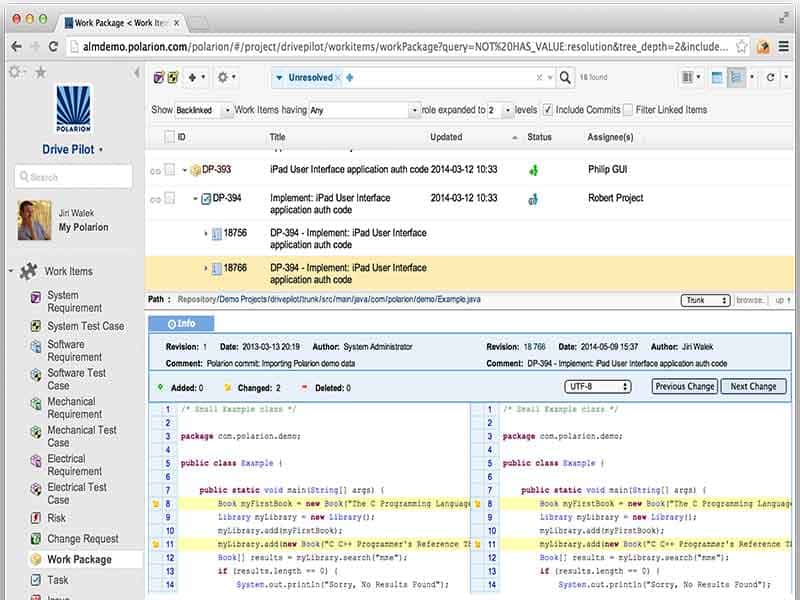
Task: Expand the revision 18756 tree row
Action: pos(206,234)
